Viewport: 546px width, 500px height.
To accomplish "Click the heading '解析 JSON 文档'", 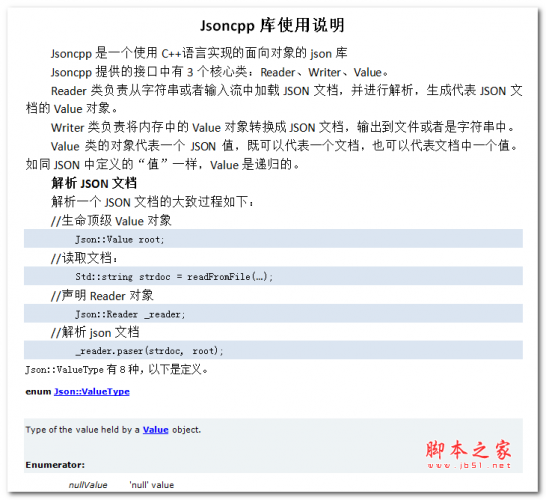I will click(94, 183).
